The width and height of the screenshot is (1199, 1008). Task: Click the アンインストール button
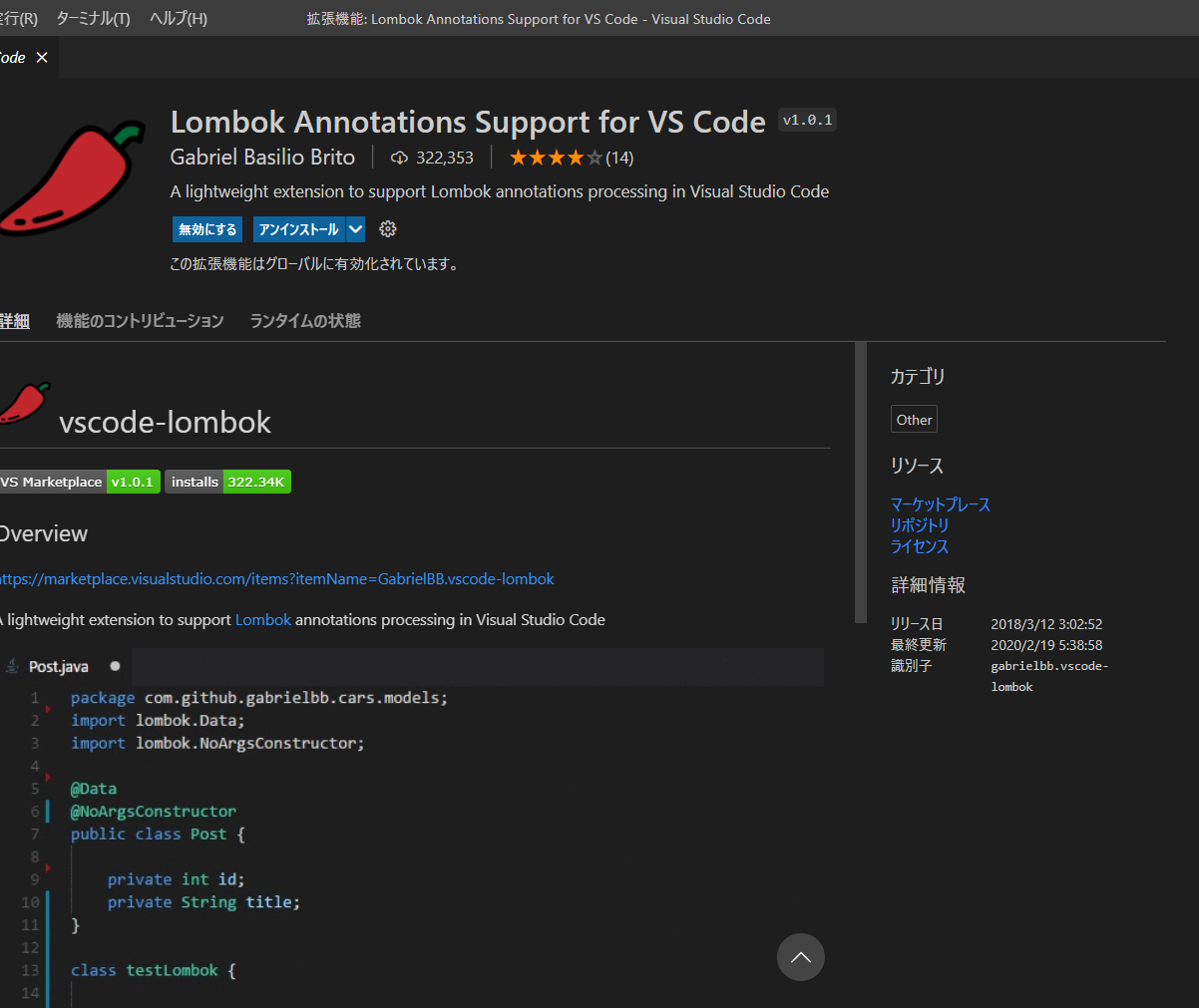click(299, 229)
